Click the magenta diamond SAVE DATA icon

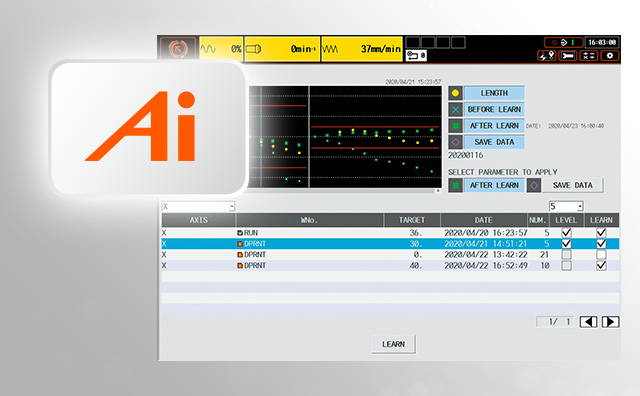point(455,142)
